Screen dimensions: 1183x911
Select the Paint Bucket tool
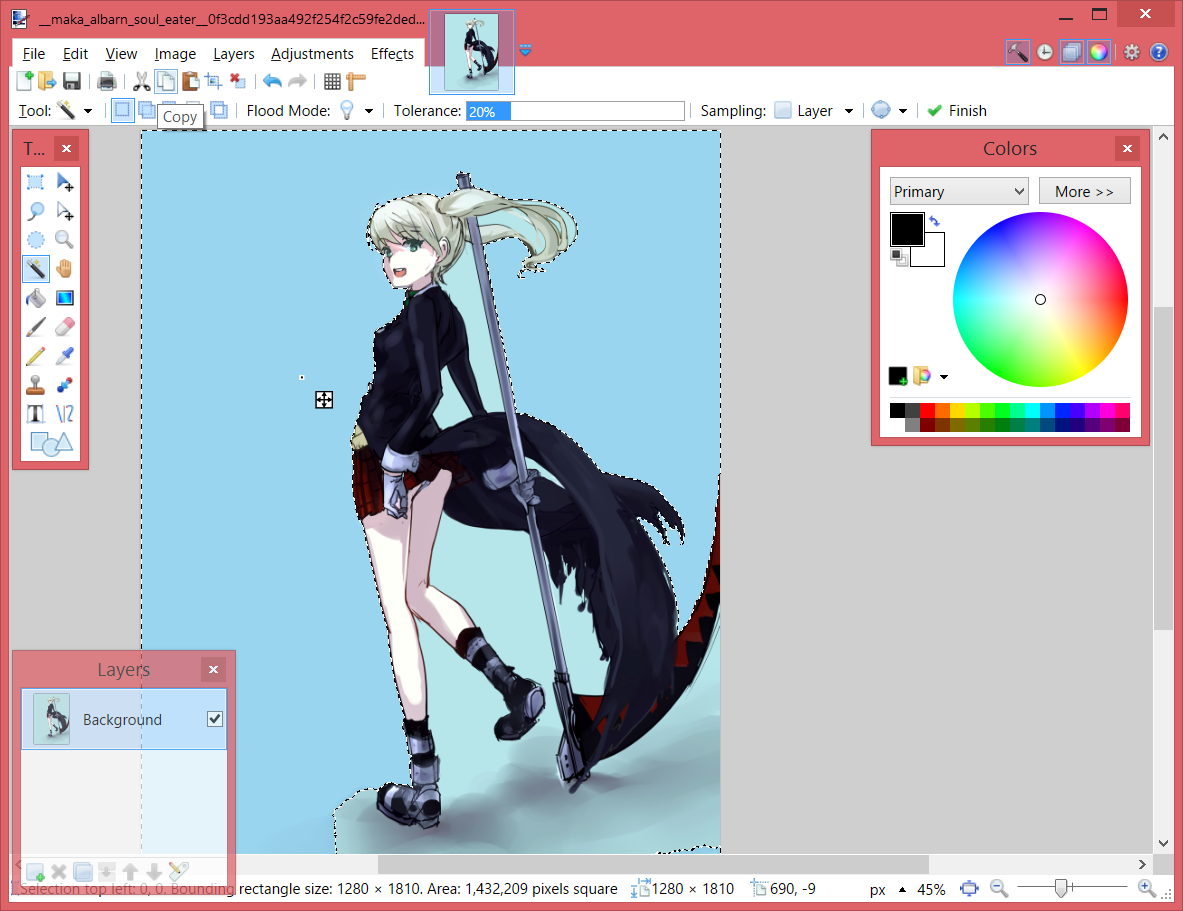tap(35, 298)
